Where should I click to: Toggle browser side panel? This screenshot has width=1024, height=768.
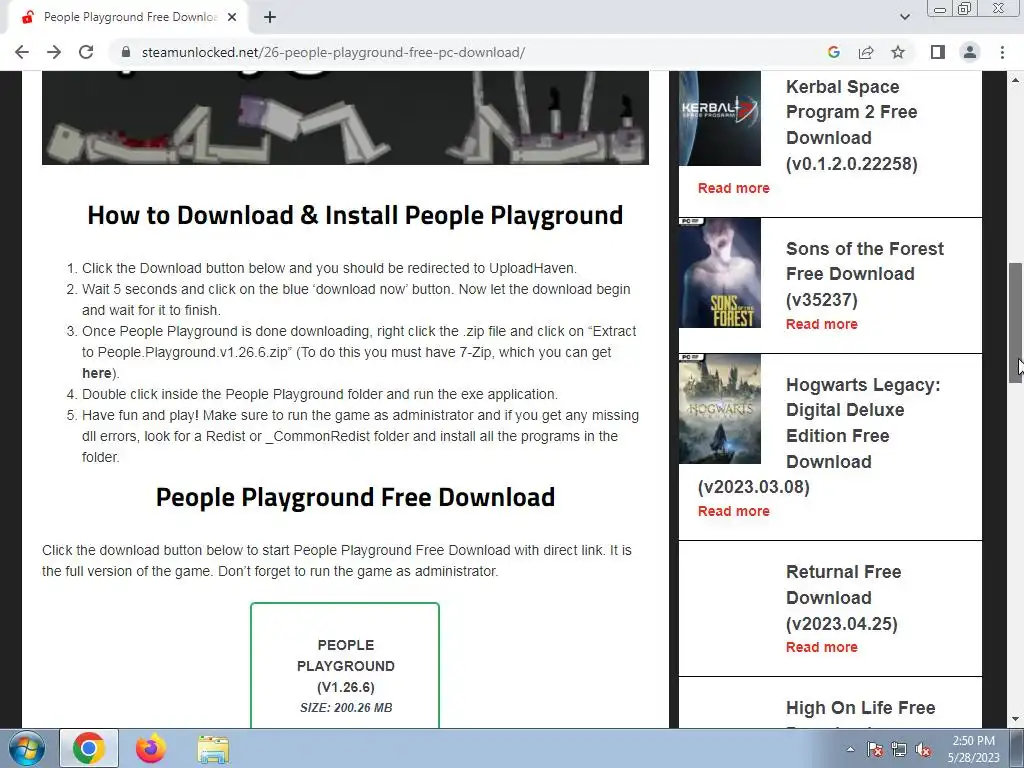click(938, 52)
